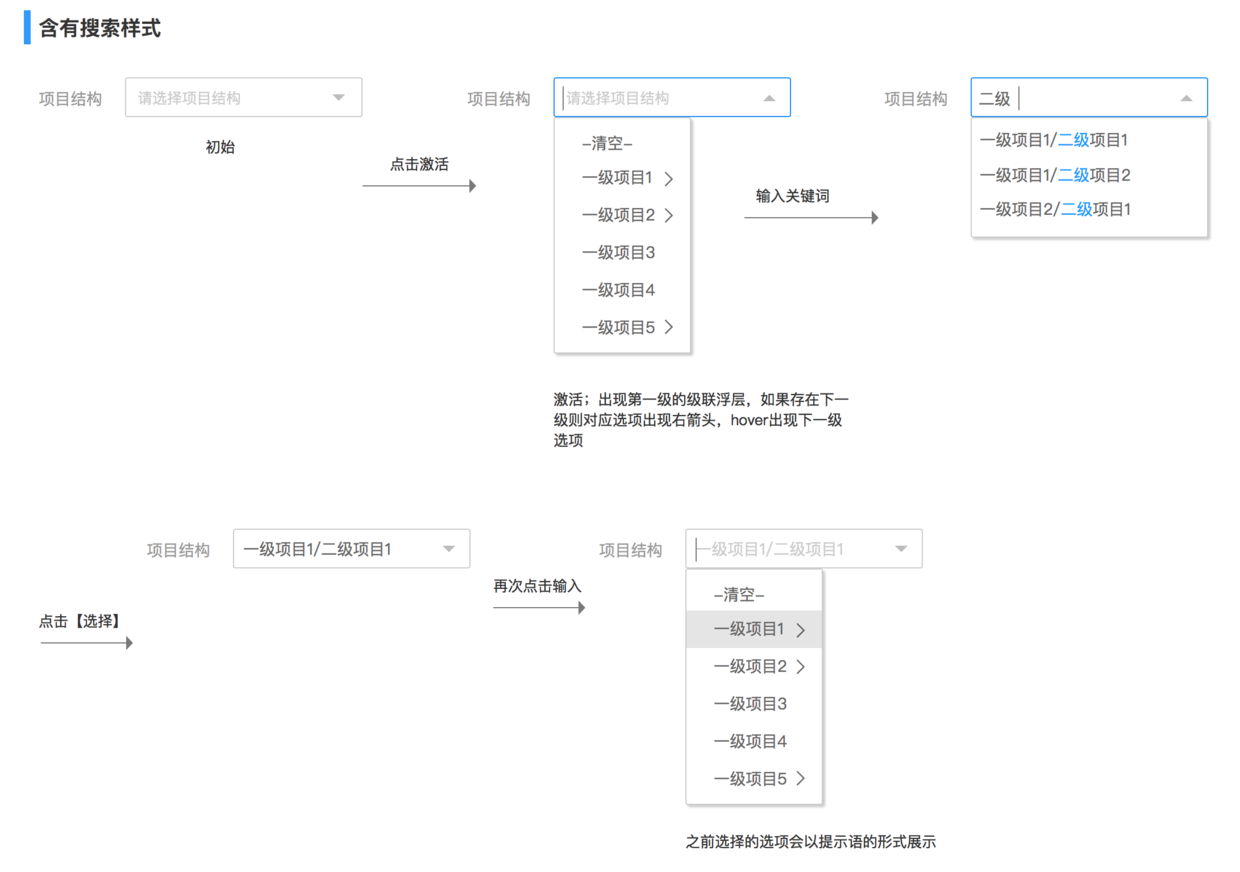Viewport: 1240px width, 872px height.
Task: Expand chevron beside 一级项目5 in non-highlighted list
Action: tap(669, 327)
